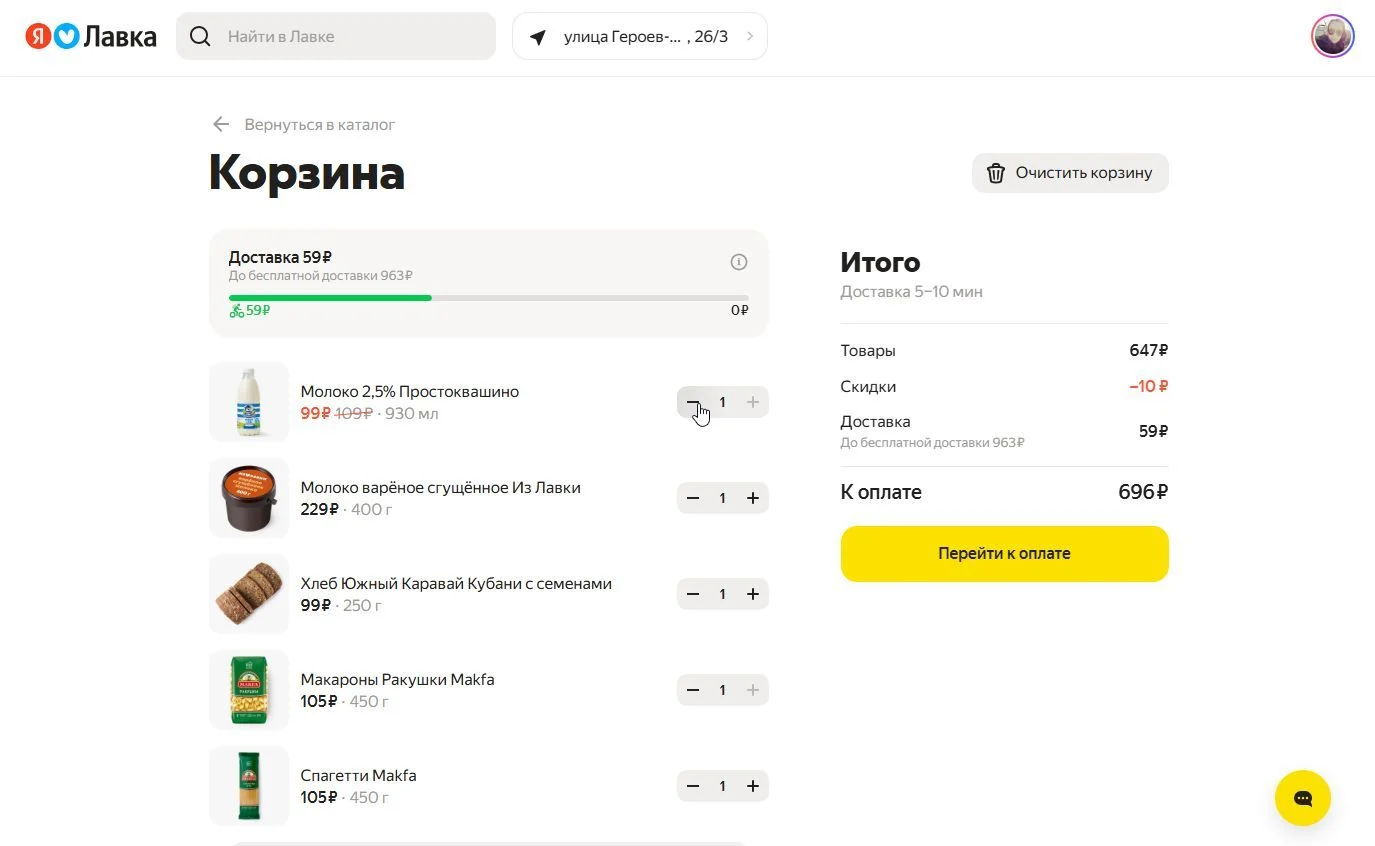Open the sliced bread thumbnail
This screenshot has height=846, width=1375.
249,594
